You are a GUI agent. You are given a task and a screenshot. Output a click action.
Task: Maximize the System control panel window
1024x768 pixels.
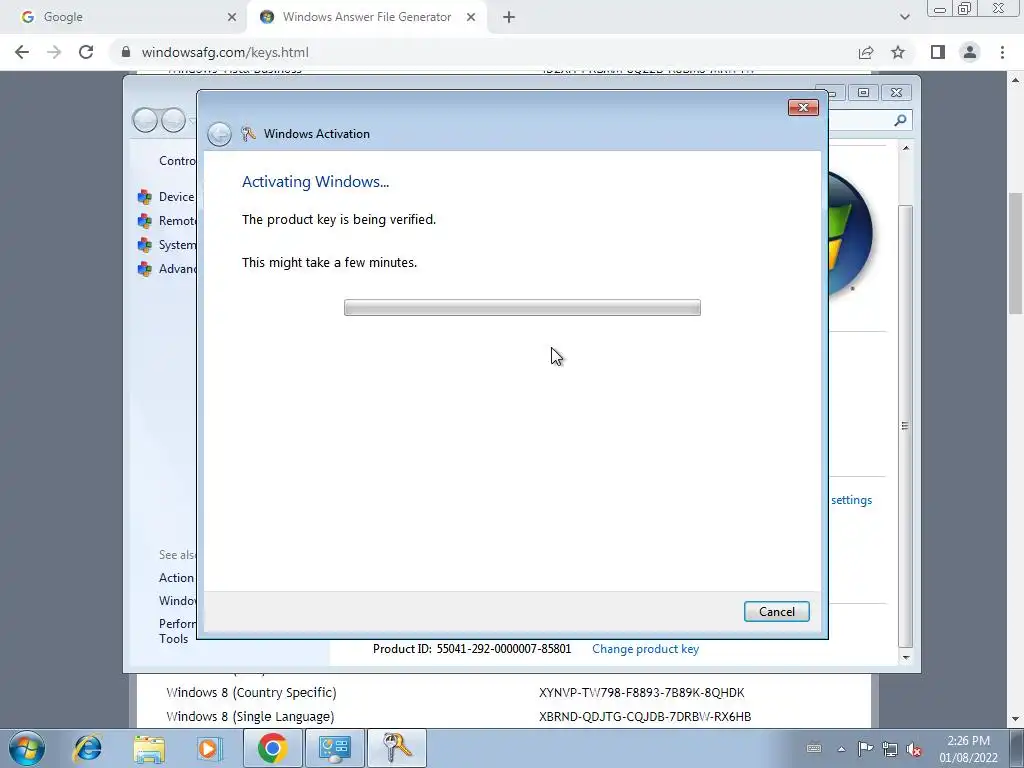[863, 93]
